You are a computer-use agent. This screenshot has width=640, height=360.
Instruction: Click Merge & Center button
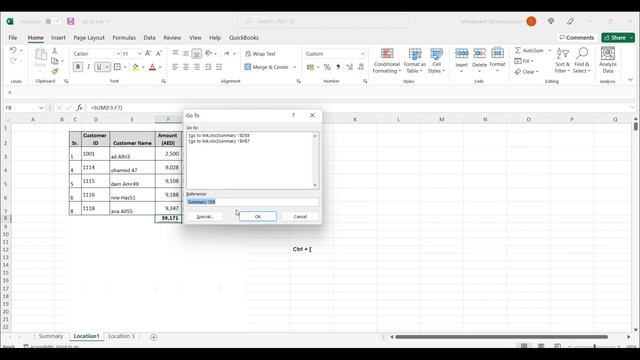[x=267, y=67]
